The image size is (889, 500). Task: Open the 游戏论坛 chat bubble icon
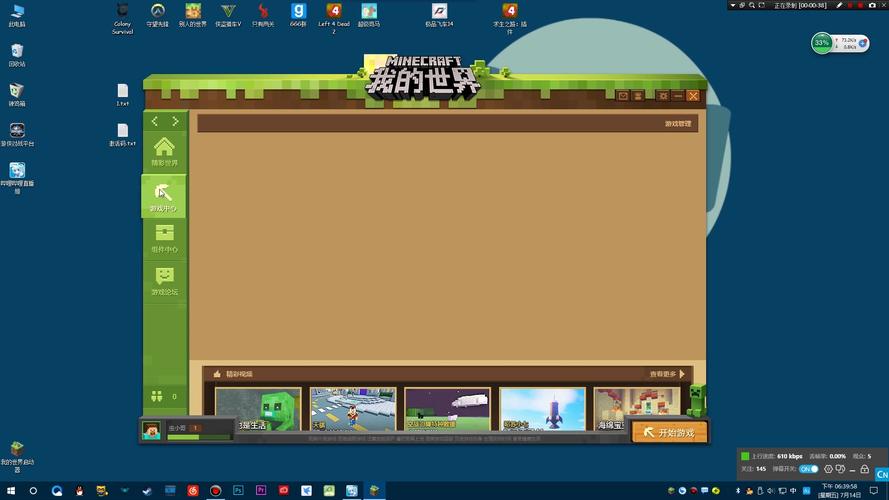164,280
